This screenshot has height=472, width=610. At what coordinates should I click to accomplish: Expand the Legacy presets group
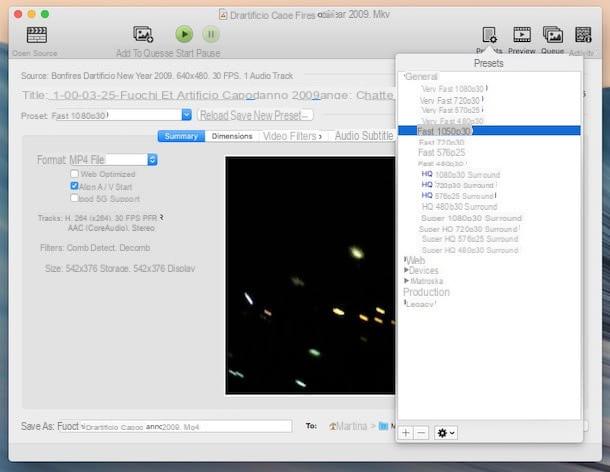click(405, 302)
